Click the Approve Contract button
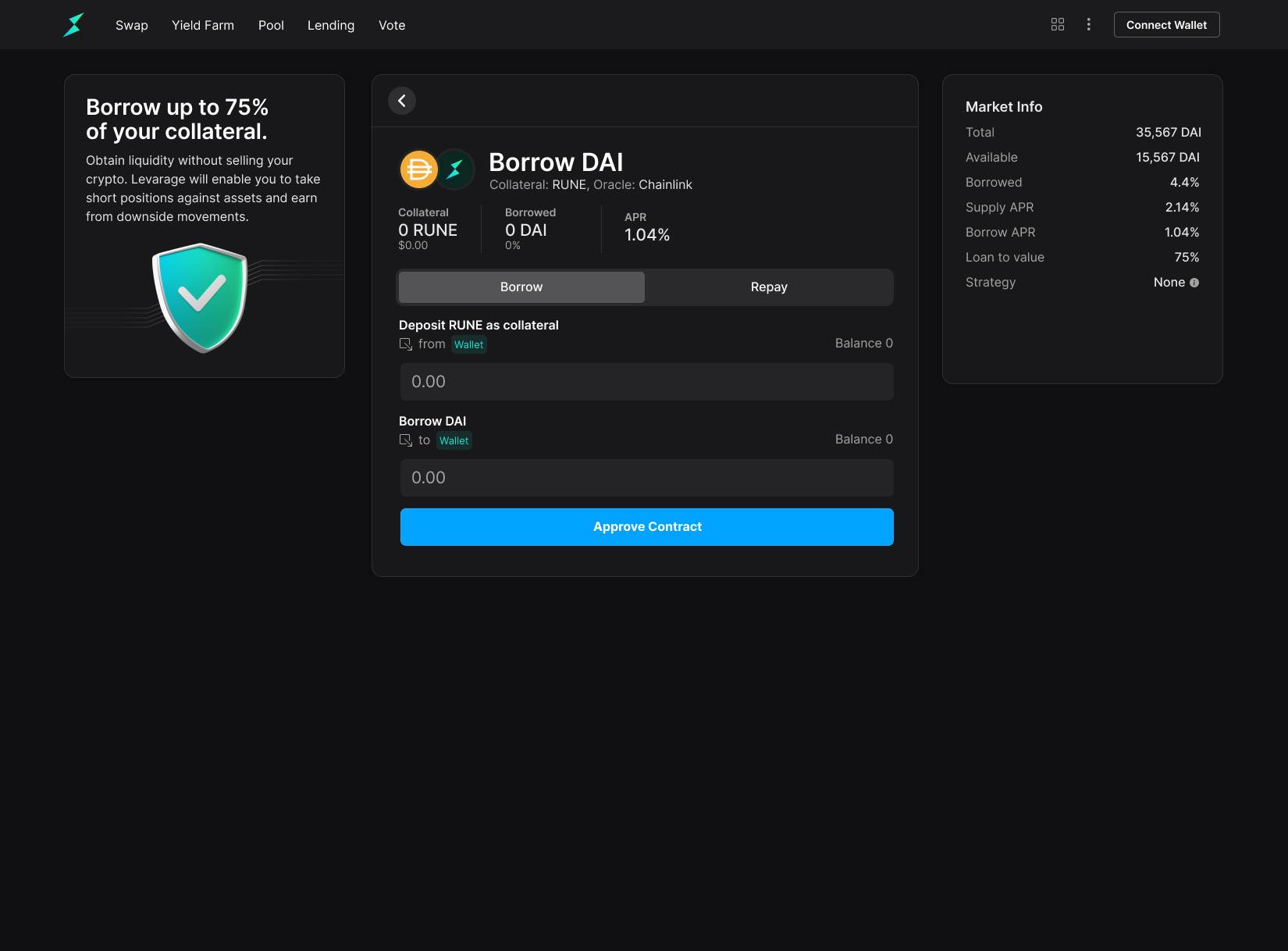 (x=646, y=527)
